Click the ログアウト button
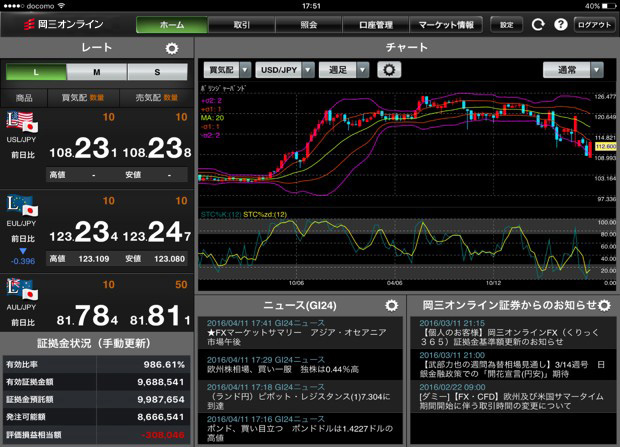Viewport: 620px width, 447px height. 594,25
